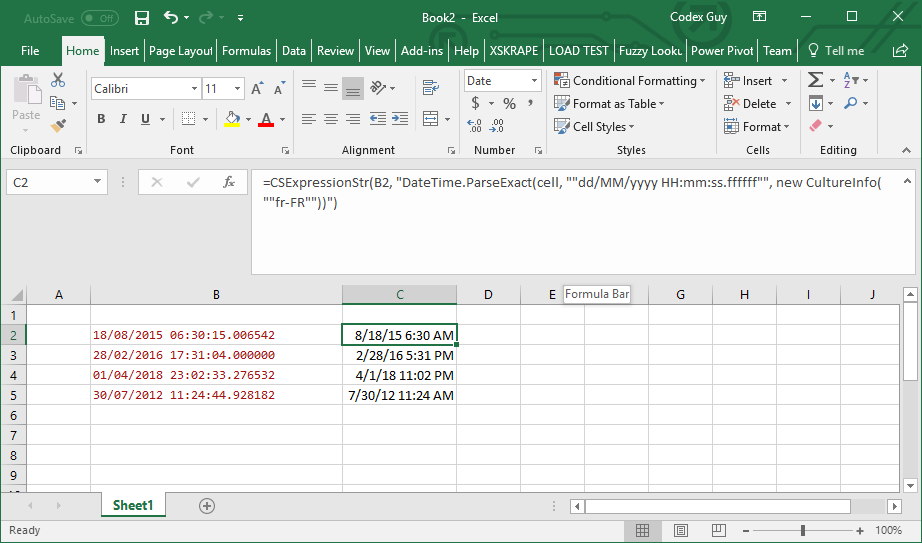Open the font size 11 dropdown

click(237, 89)
